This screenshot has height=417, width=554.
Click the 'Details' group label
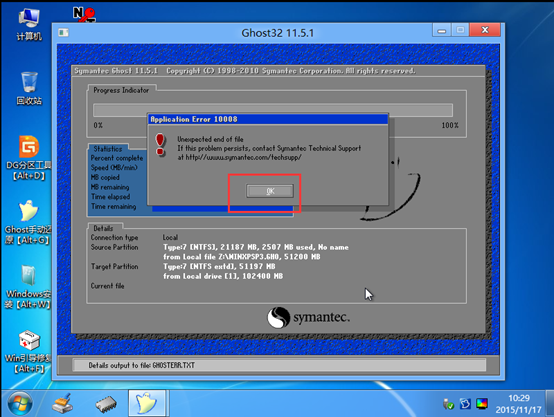tap(103, 228)
